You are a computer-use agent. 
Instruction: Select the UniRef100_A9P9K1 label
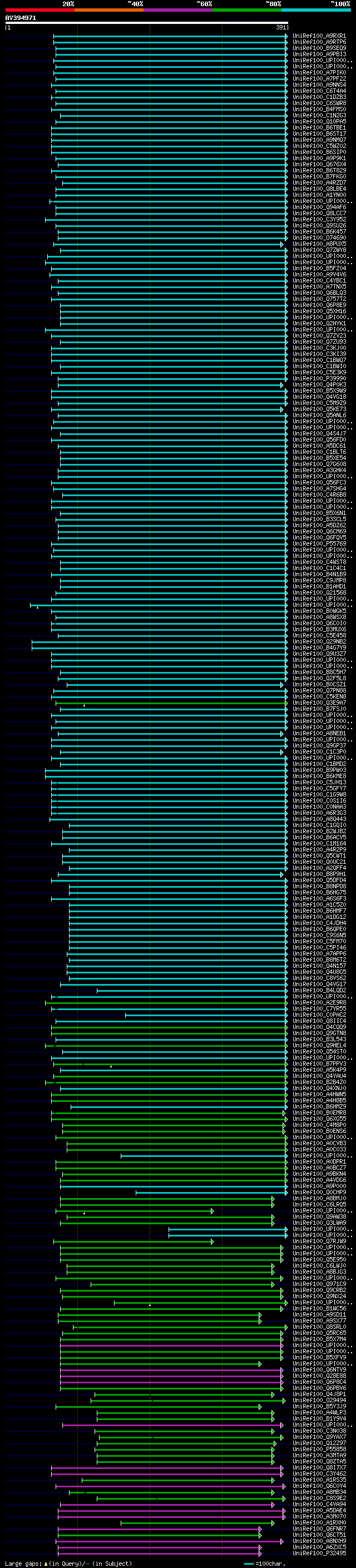click(x=319, y=159)
